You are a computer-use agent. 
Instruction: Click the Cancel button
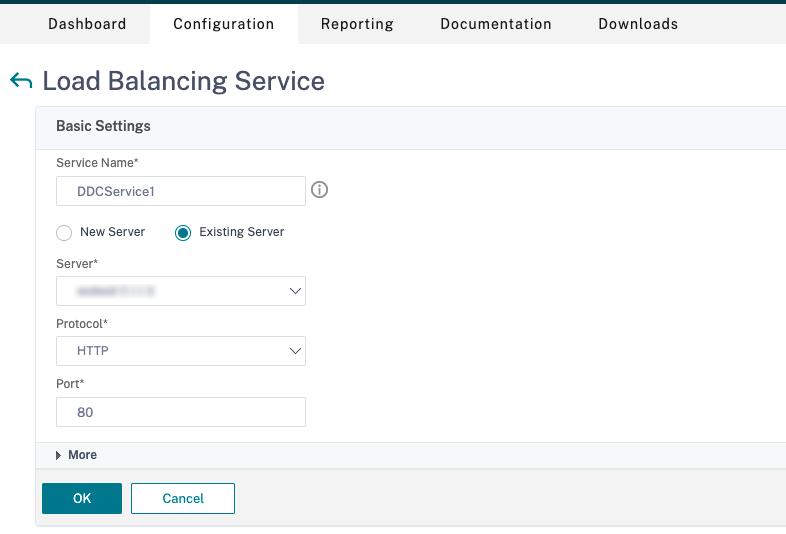coord(183,498)
